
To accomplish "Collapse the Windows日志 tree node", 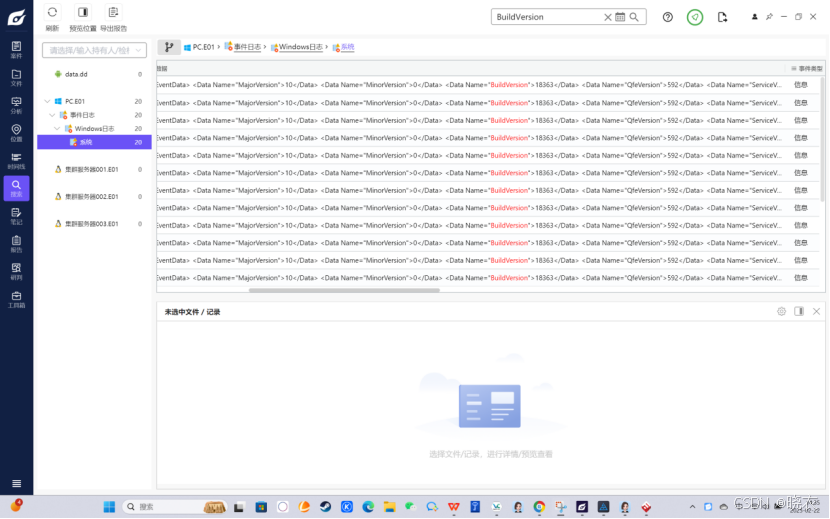I will coord(57,129).
